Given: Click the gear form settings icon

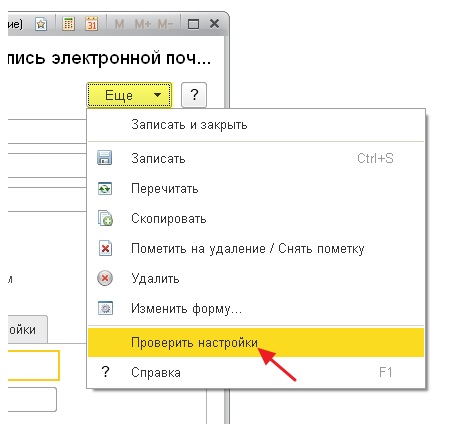Looking at the screenshot, I should coord(105,308).
